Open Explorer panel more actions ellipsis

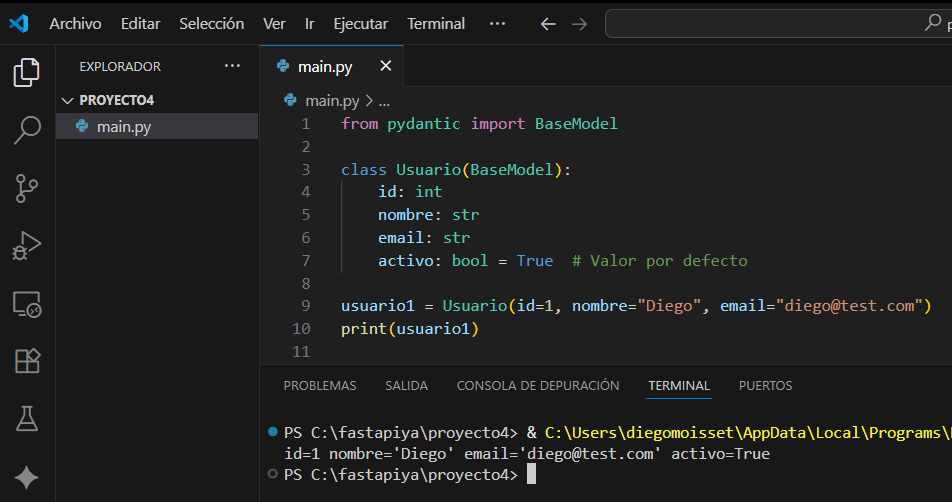(233, 66)
